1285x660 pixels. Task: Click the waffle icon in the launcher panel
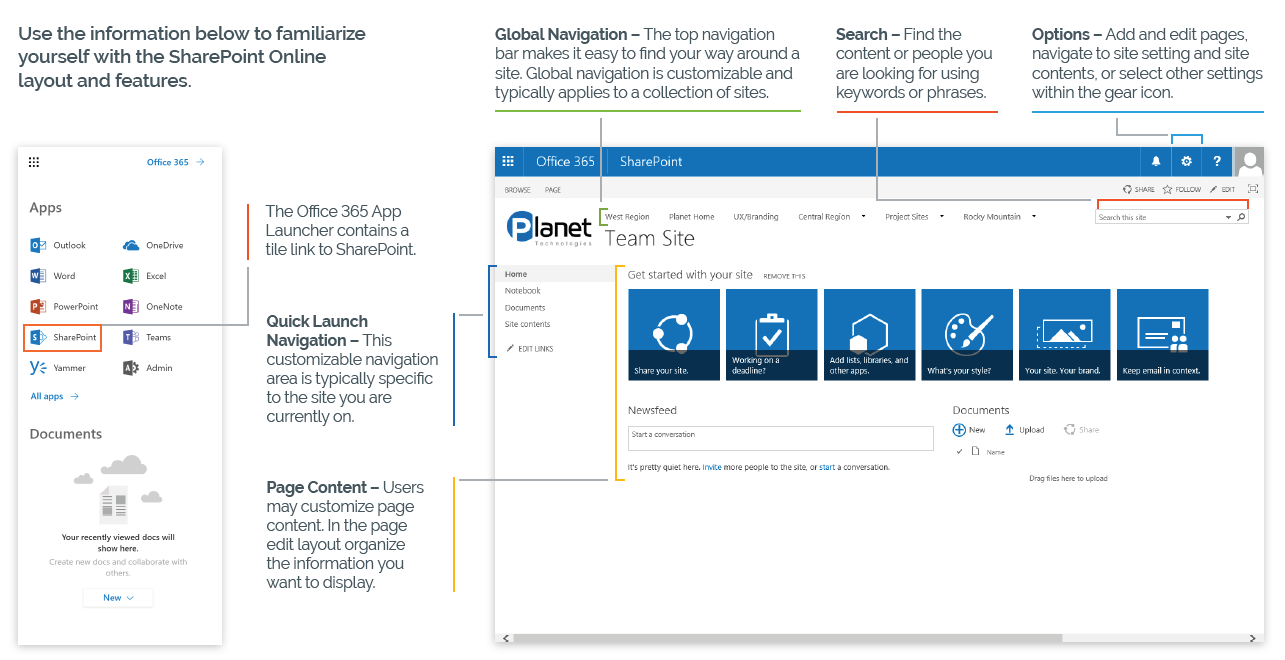coord(34,162)
